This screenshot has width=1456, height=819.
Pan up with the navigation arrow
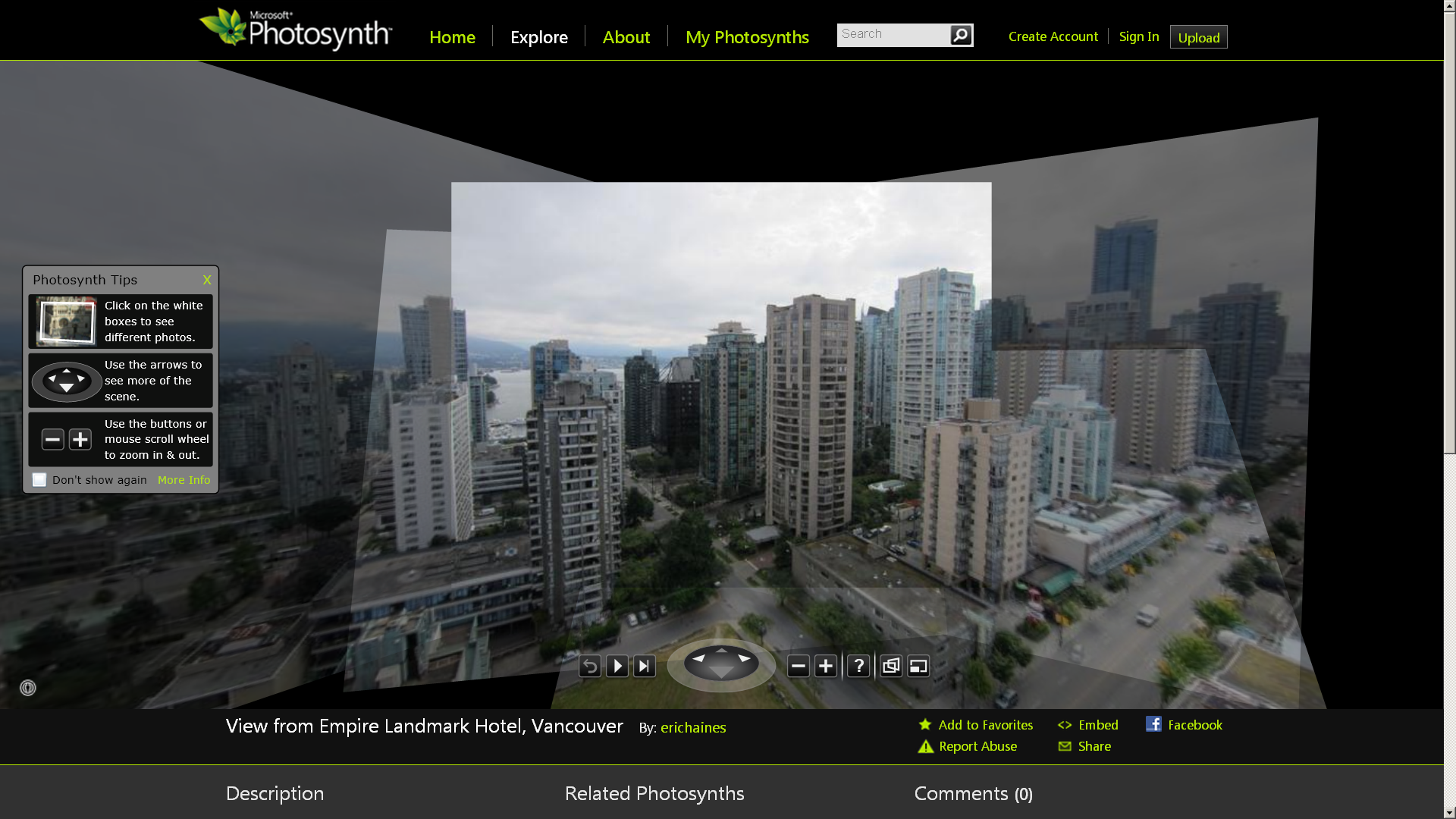pos(721,650)
